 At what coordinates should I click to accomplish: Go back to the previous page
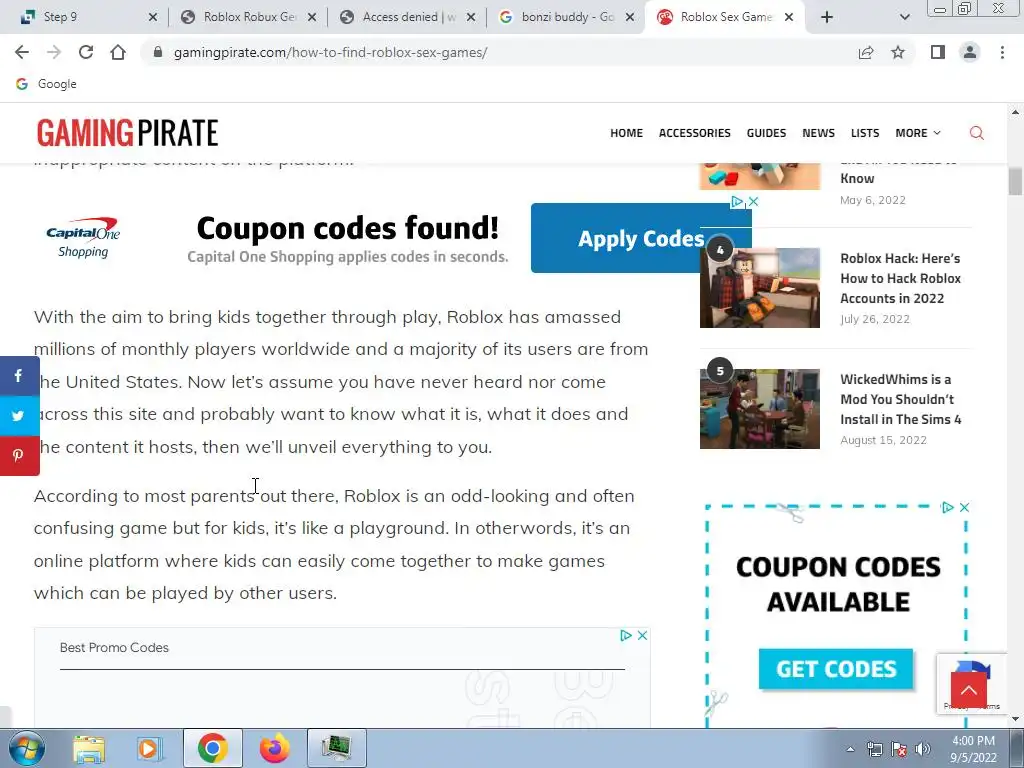tap(22, 52)
